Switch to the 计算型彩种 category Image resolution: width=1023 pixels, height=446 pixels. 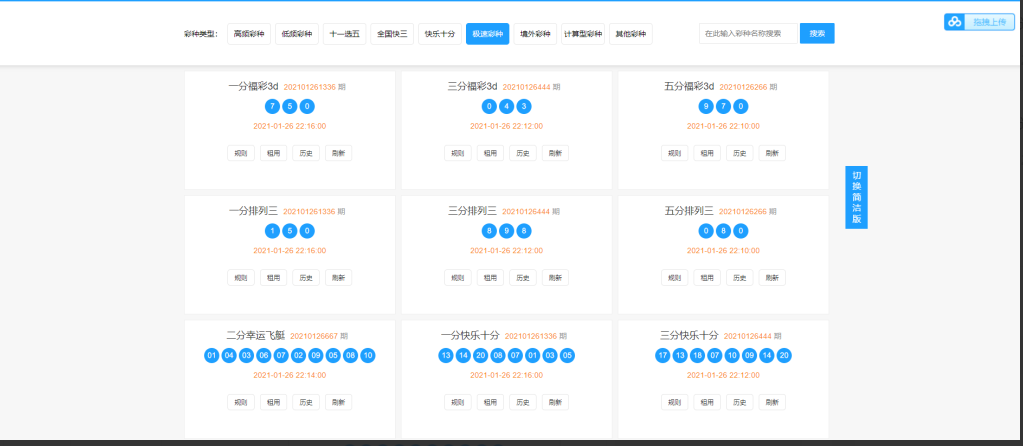(x=583, y=34)
